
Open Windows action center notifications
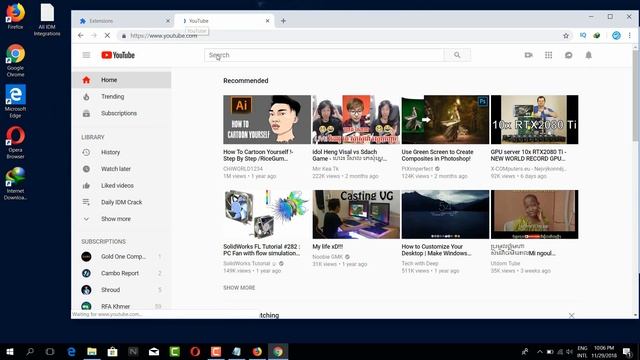click(627, 351)
